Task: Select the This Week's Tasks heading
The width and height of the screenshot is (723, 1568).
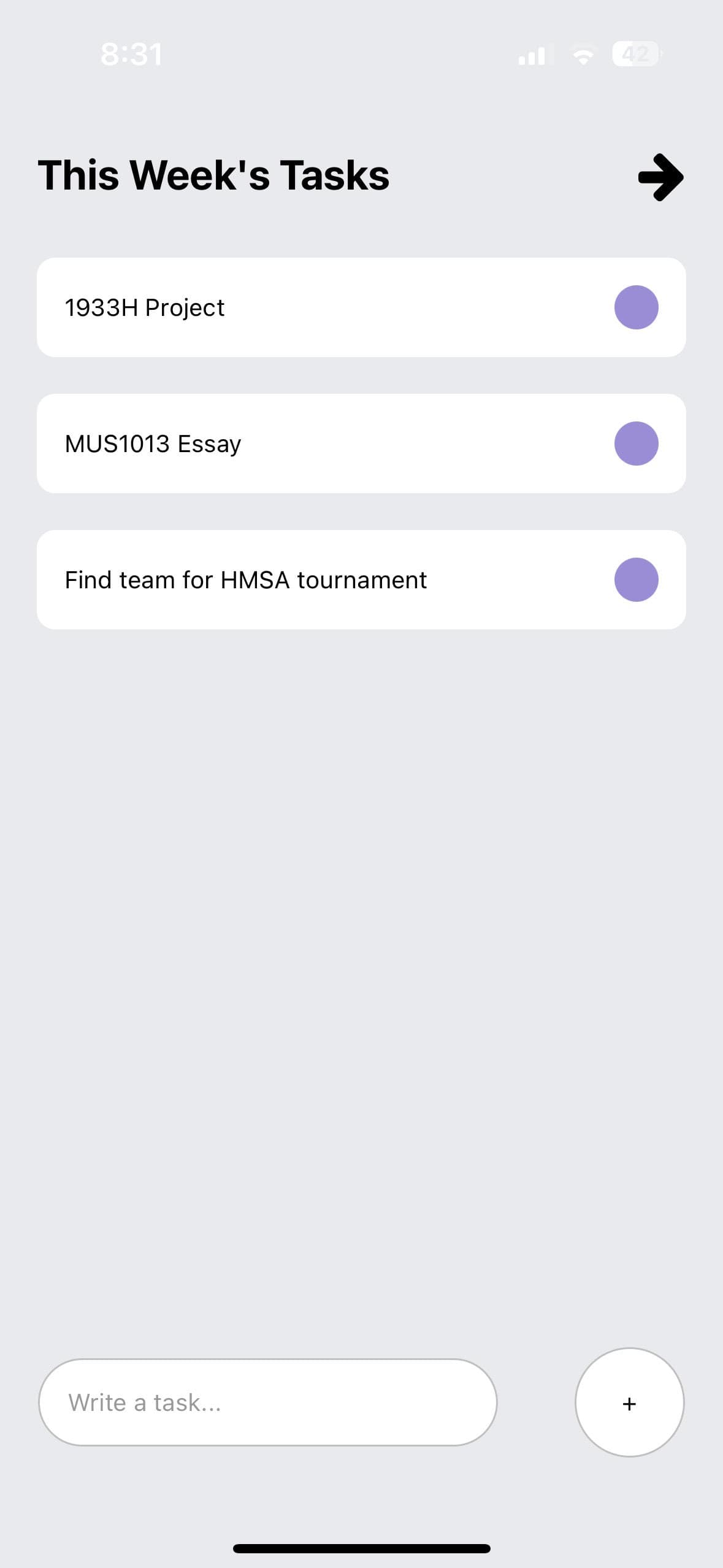Action: coord(213,175)
